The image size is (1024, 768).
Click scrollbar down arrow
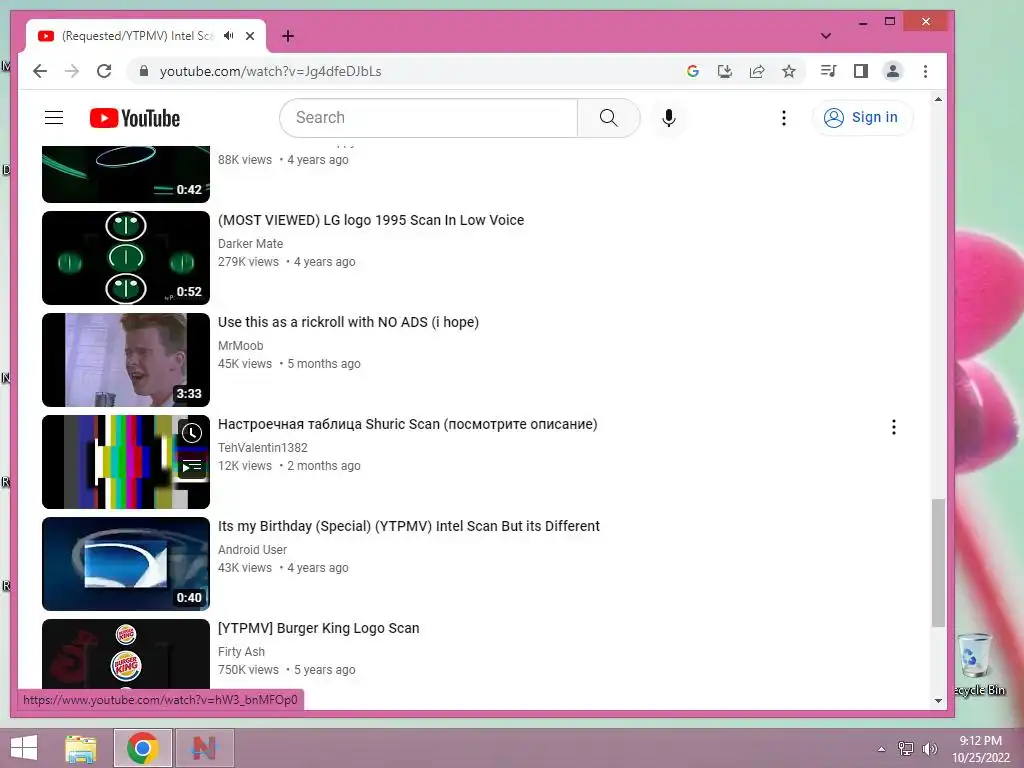[938, 701]
